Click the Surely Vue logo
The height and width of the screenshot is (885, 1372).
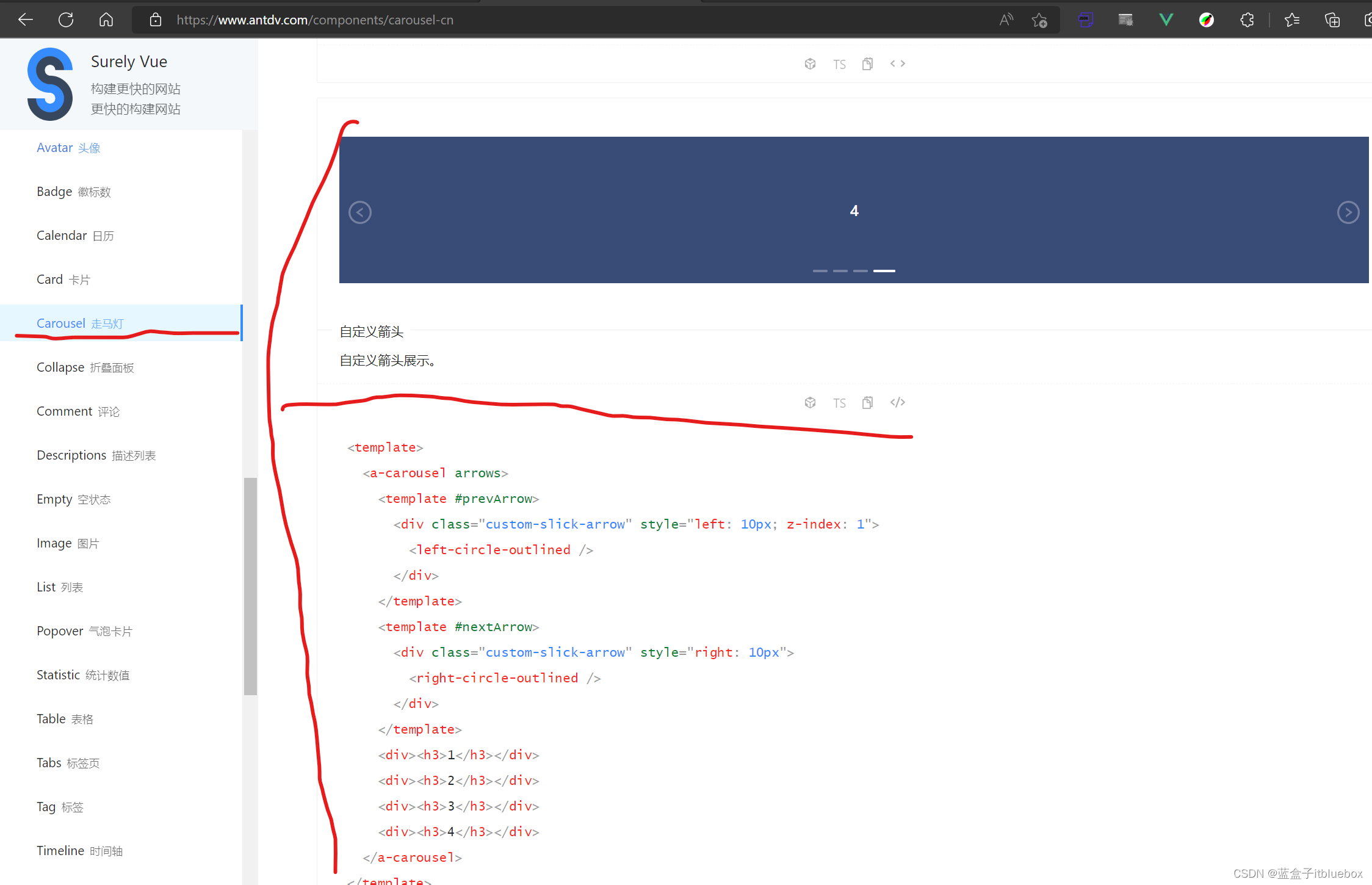[50, 84]
